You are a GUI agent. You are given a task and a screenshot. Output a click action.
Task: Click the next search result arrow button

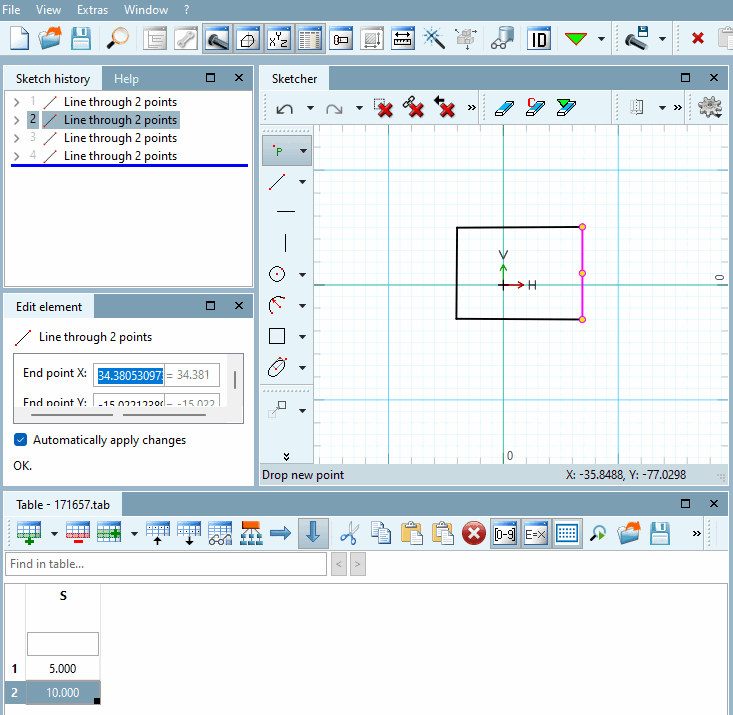pos(358,564)
